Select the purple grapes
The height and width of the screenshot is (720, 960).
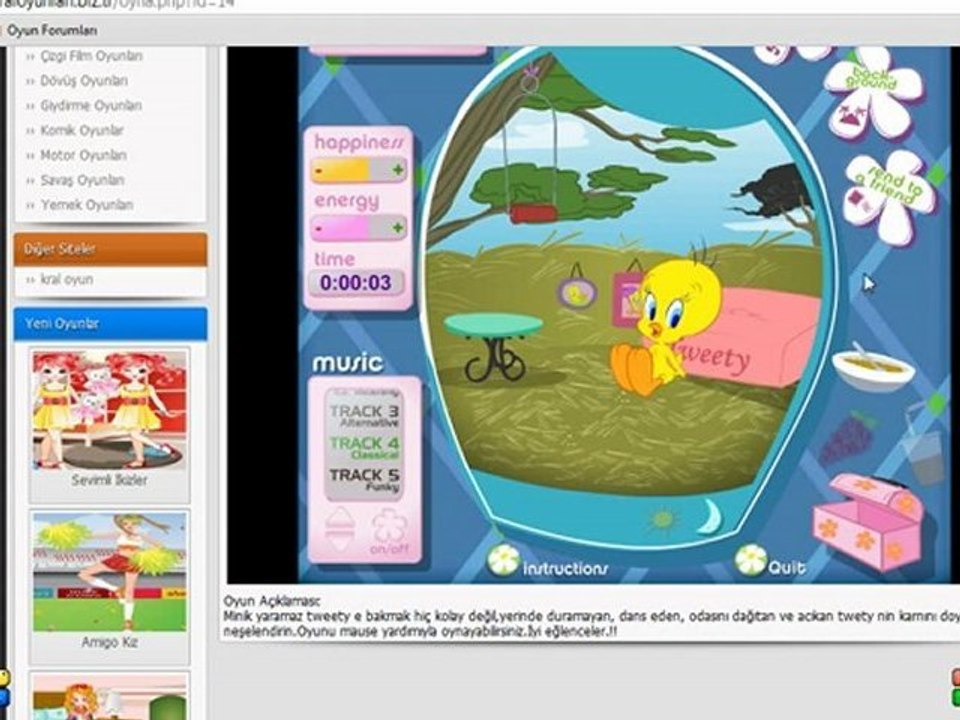(x=846, y=437)
